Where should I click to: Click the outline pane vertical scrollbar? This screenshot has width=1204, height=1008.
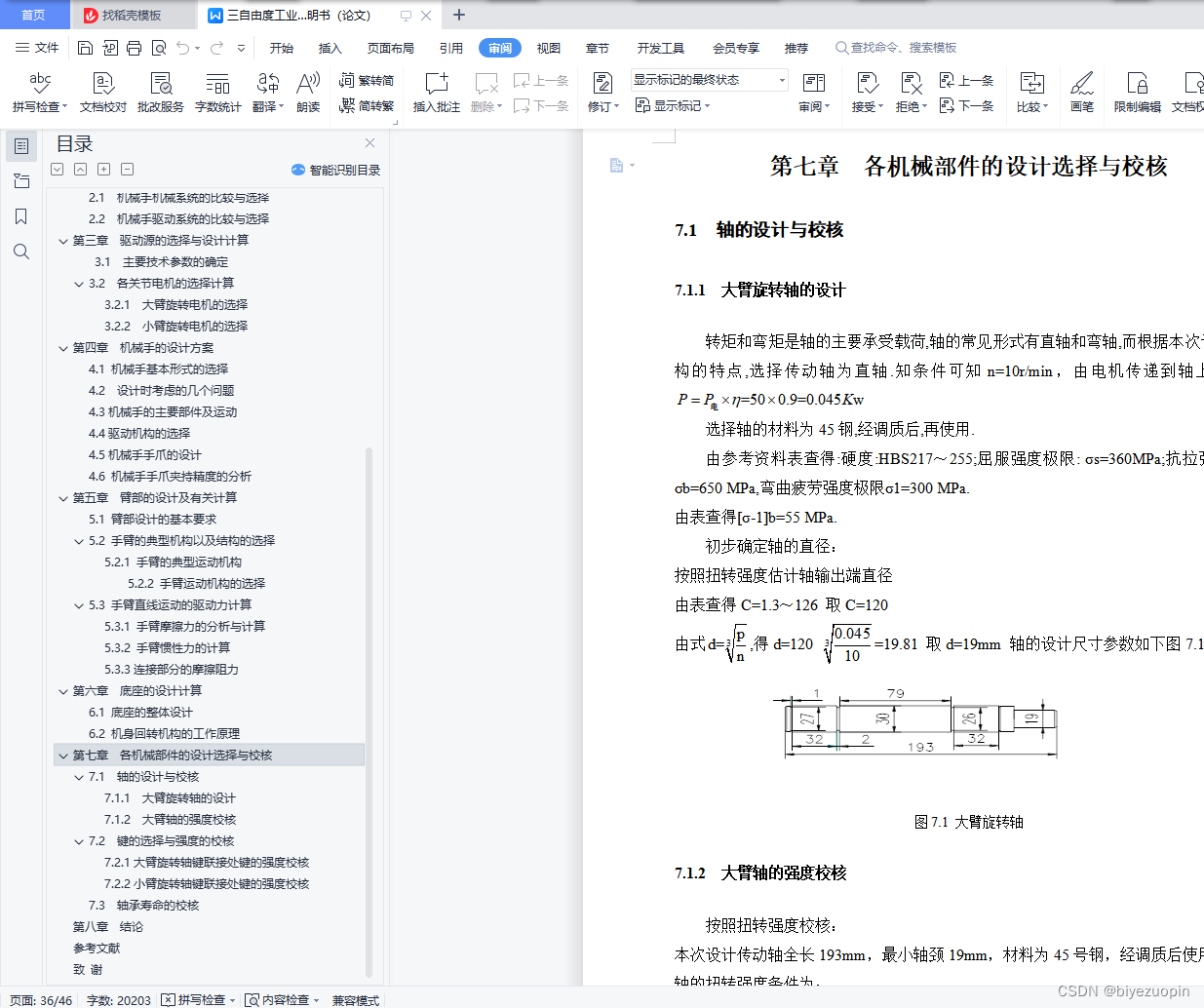tap(369, 712)
